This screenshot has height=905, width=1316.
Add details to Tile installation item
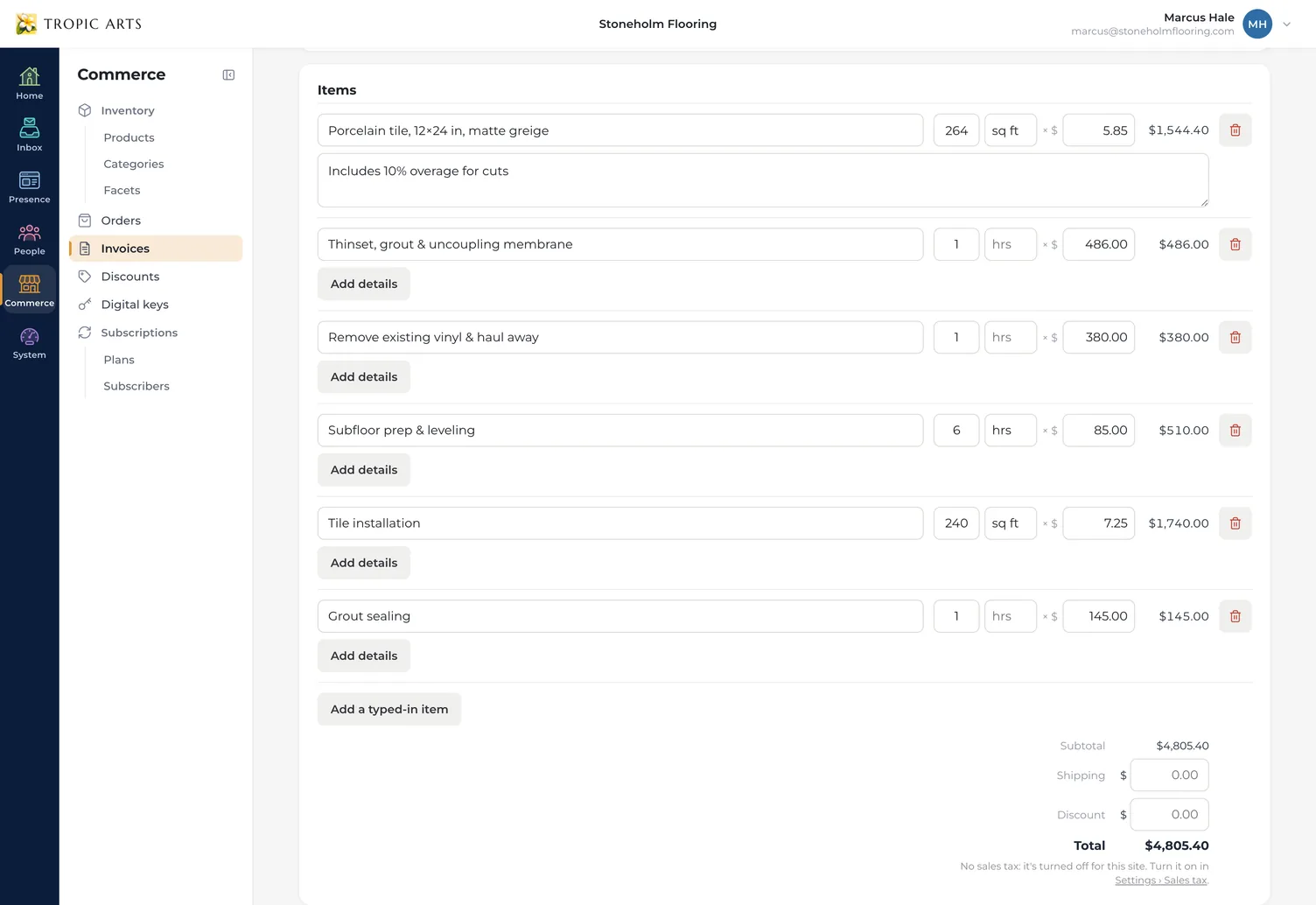tap(364, 563)
